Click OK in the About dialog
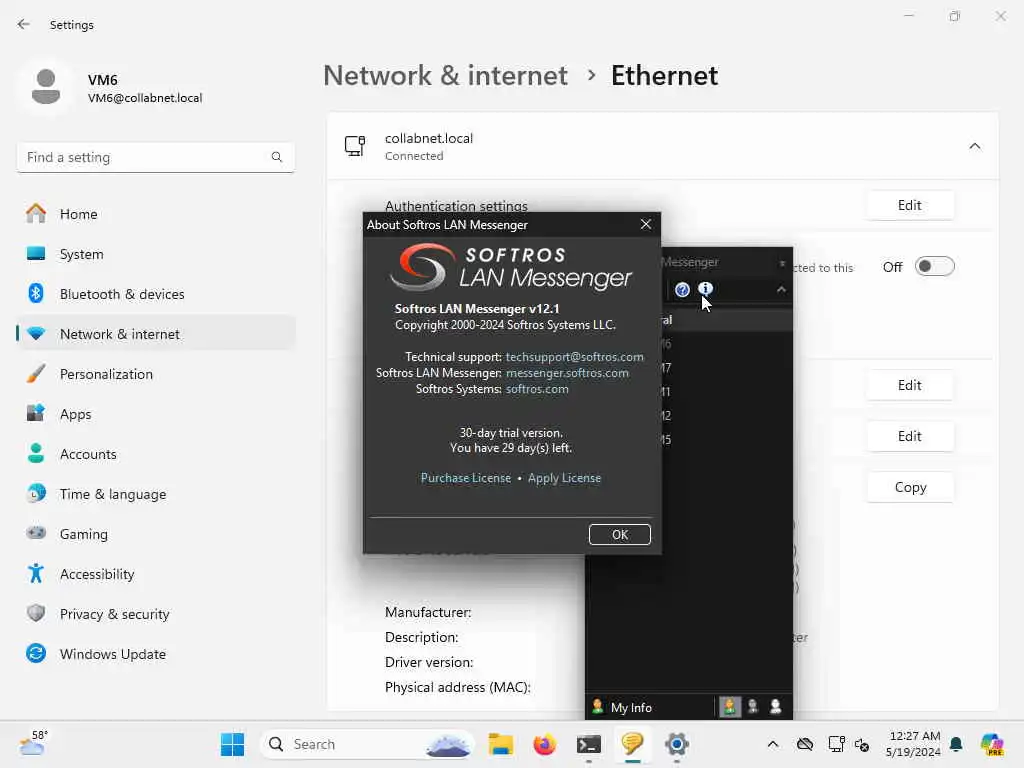1024x768 pixels. 619,534
